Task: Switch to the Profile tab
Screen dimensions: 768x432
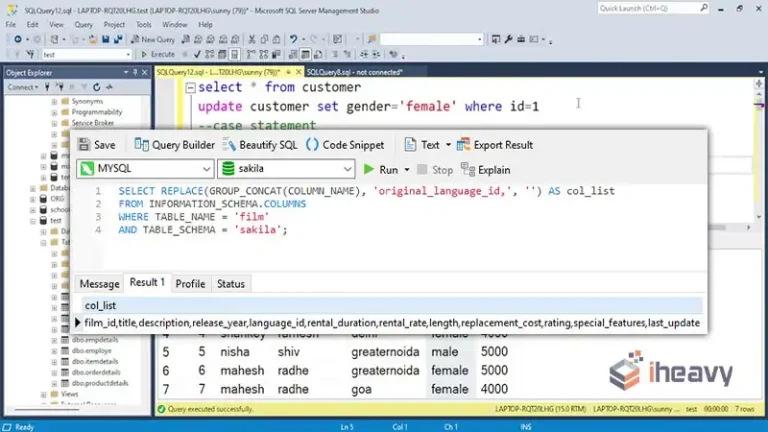Action: coord(190,284)
